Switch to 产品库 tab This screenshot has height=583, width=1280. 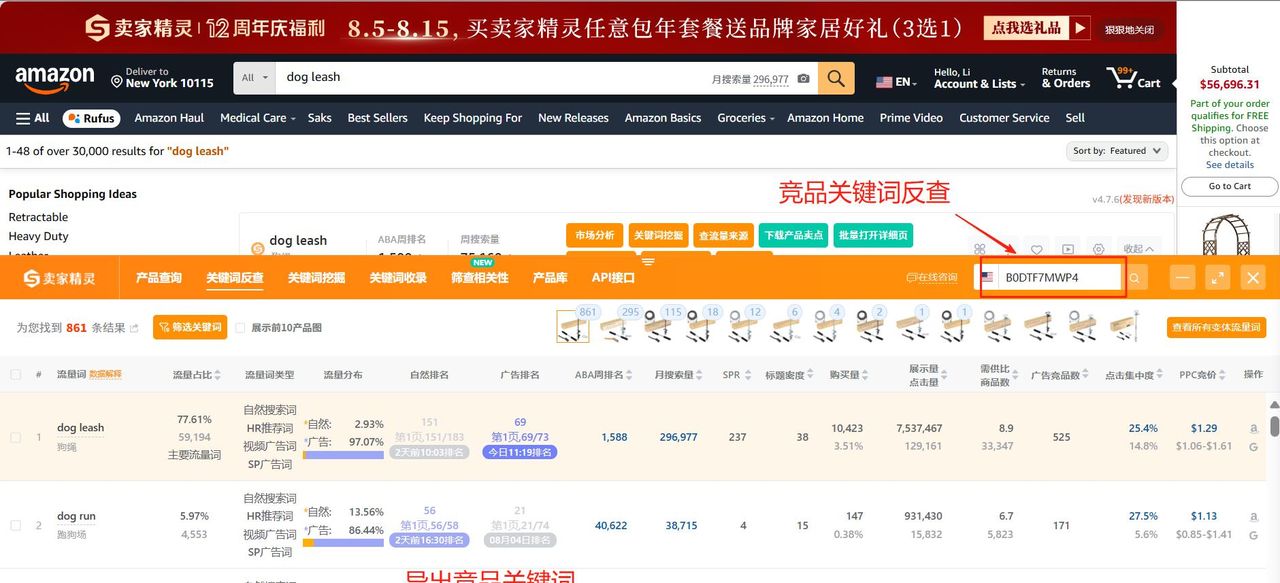pyautogui.click(x=550, y=278)
